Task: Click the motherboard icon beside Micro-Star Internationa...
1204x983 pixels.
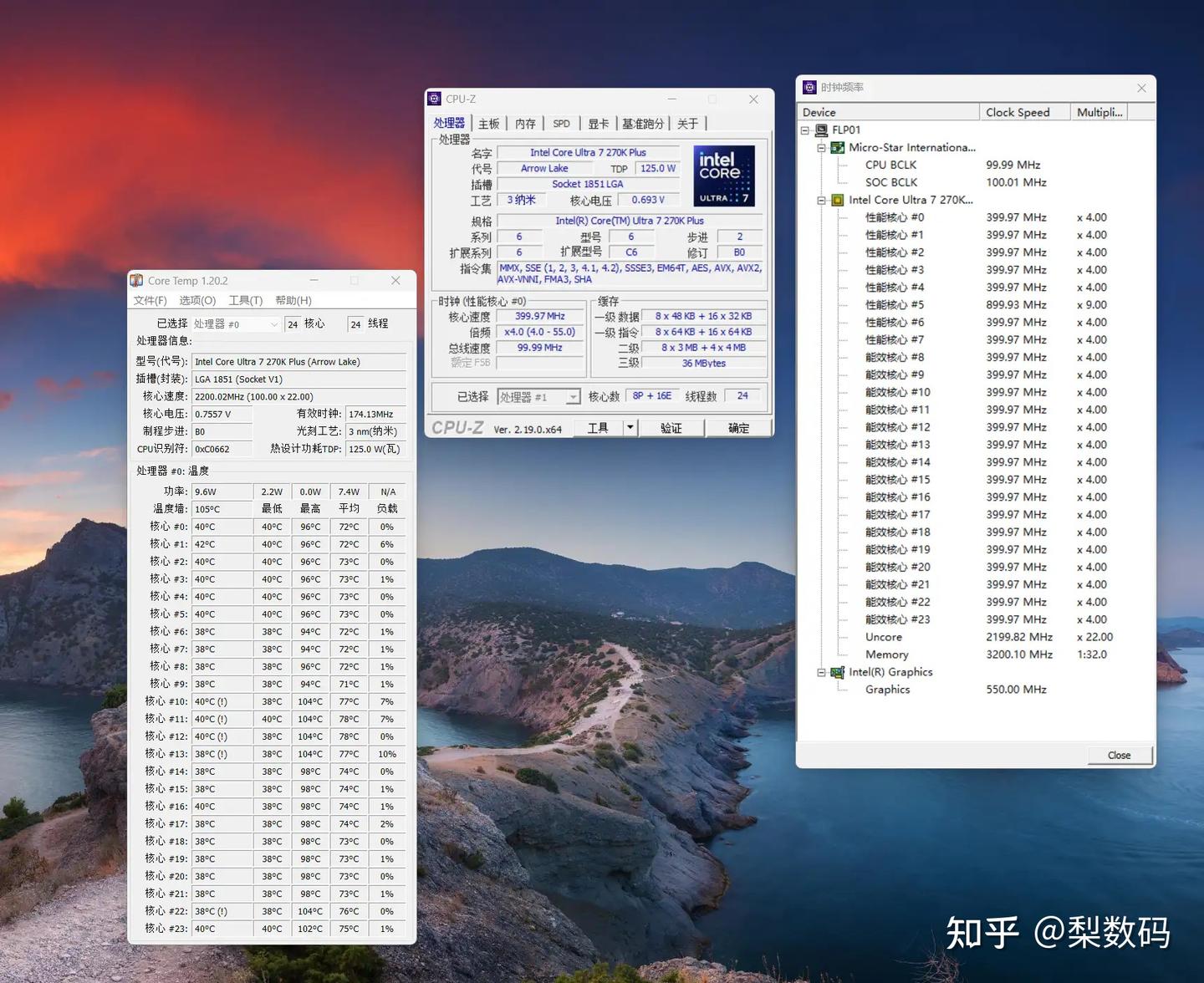Action: click(x=837, y=148)
